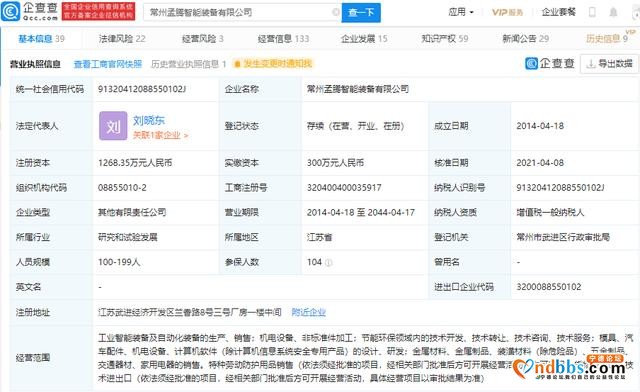Expand 关联1家企业 link

[x=160, y=135]
